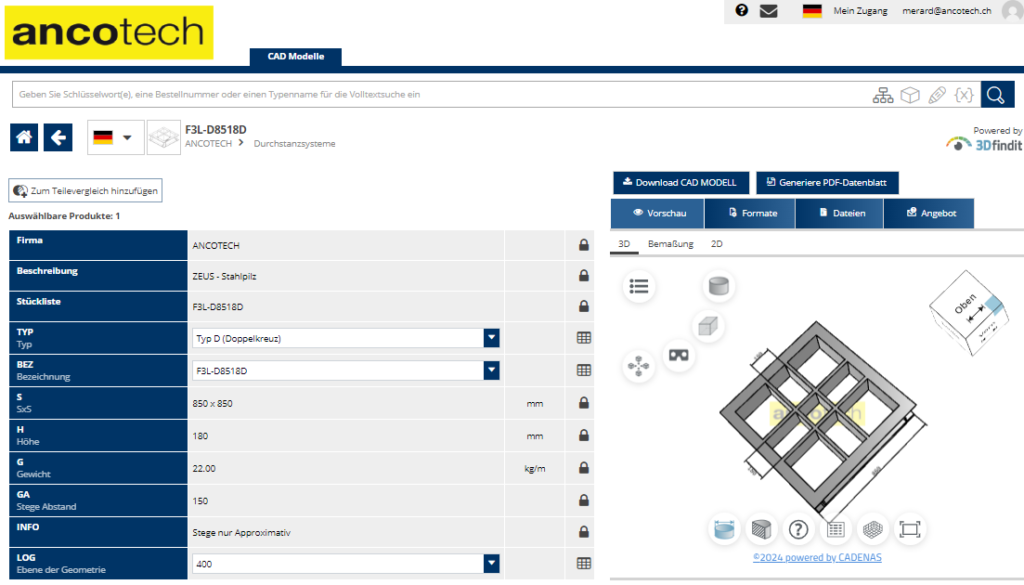
Task: Toggle fullscreen for the 3D viewer
Action: pos(908,529)
